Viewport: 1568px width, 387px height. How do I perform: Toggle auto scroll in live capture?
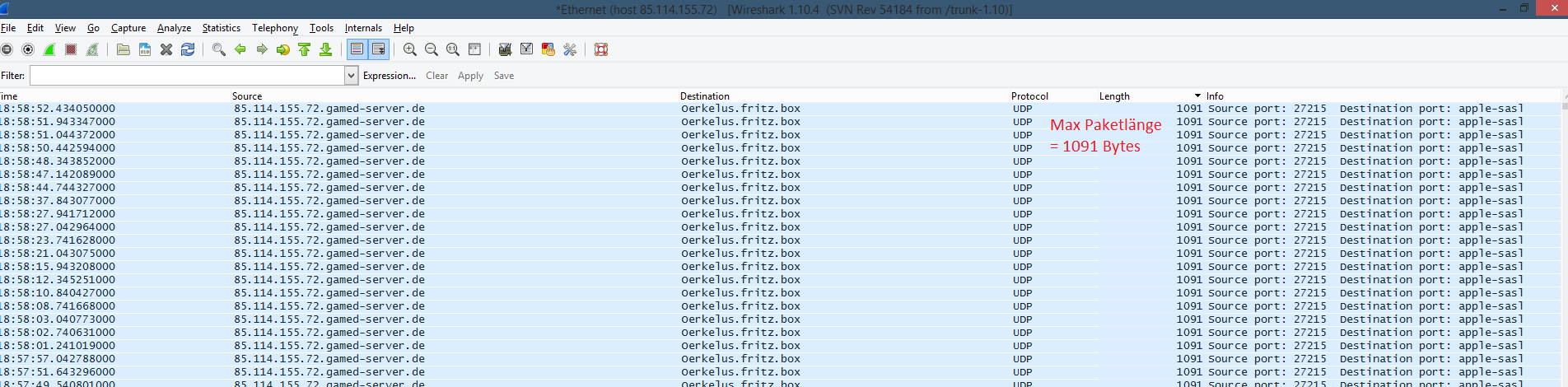pyautogui.click(x=378, y=49)
